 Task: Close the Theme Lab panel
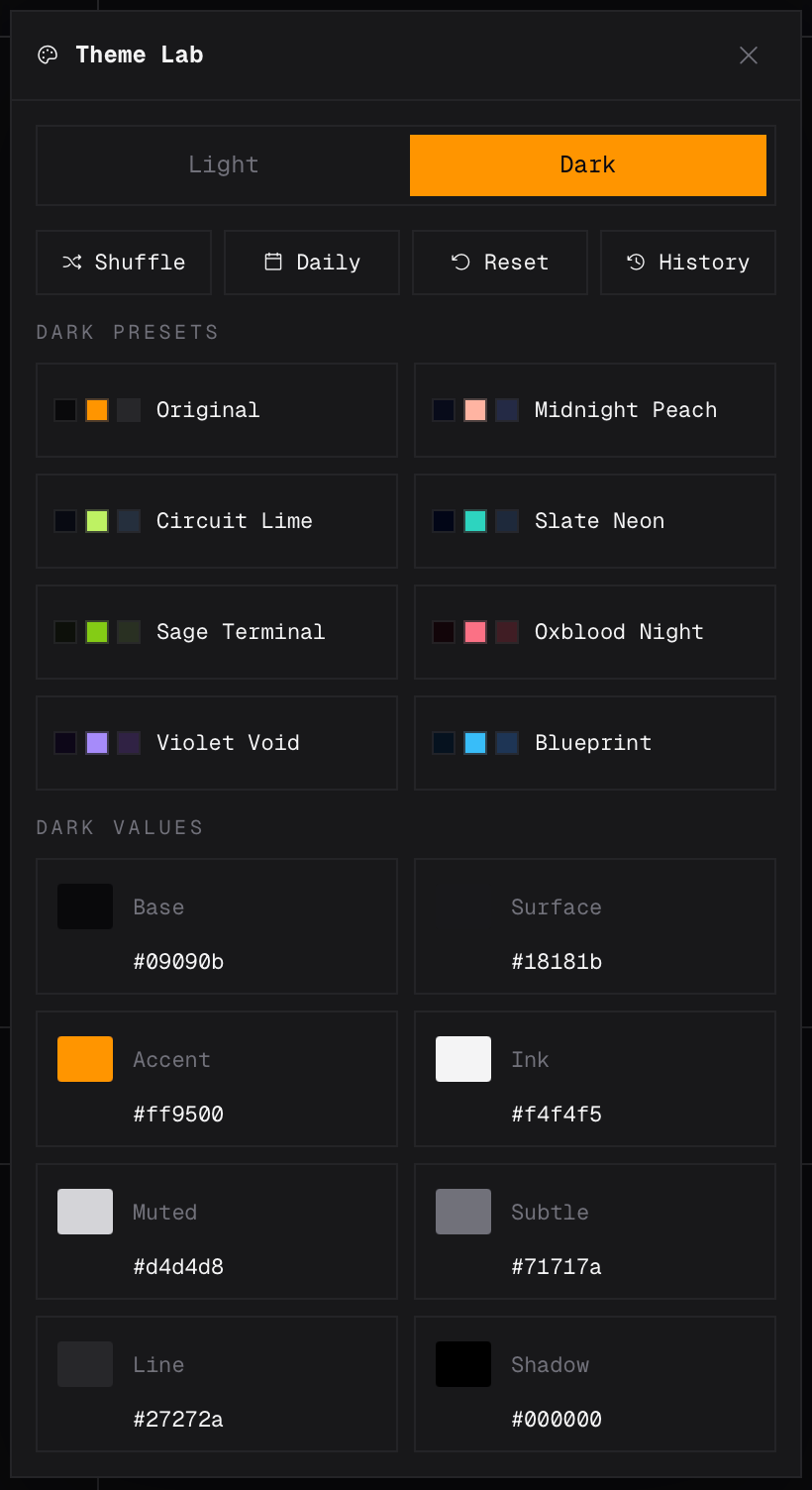click(x=749, y=55)
